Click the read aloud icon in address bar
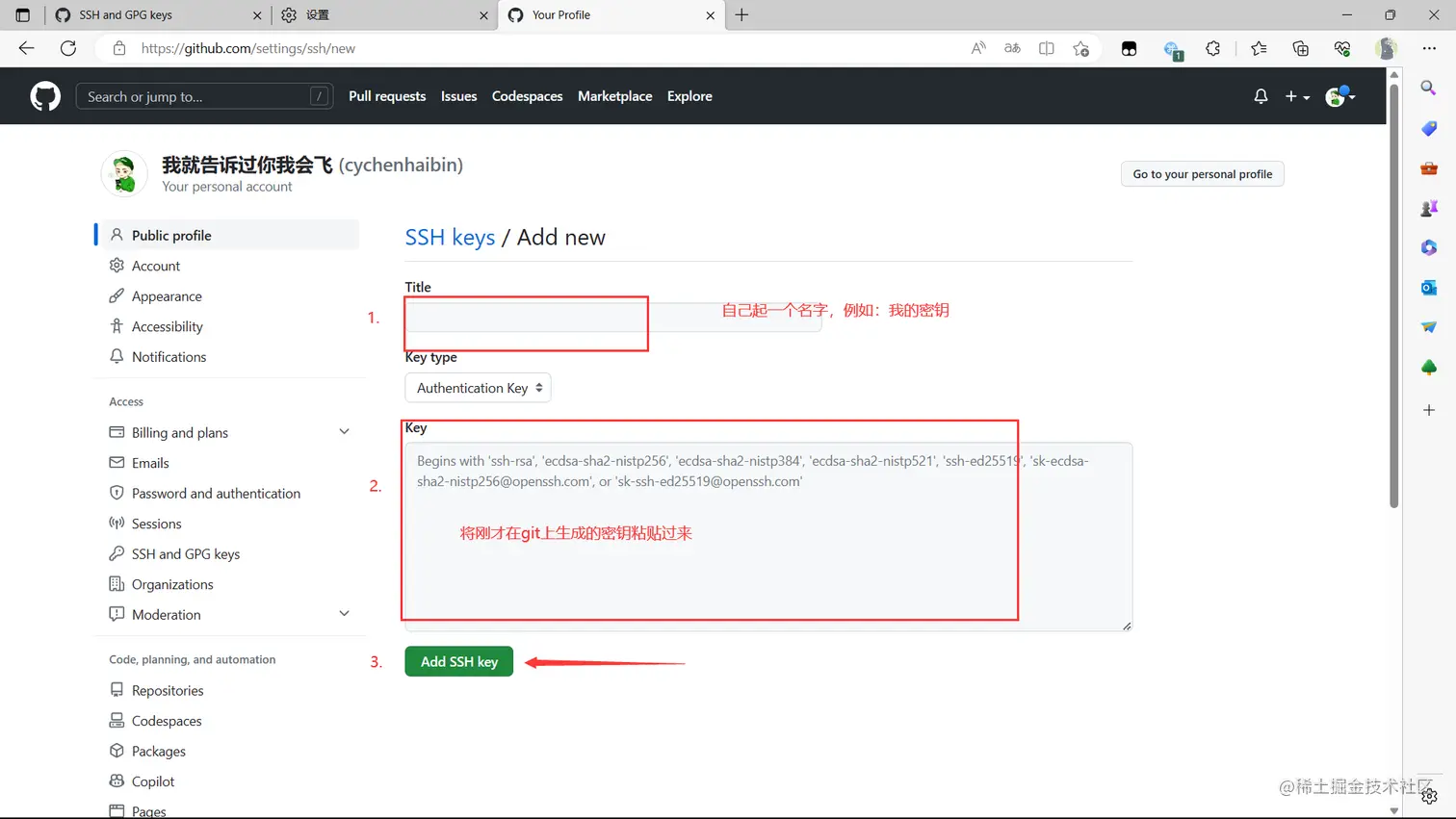 978,48
